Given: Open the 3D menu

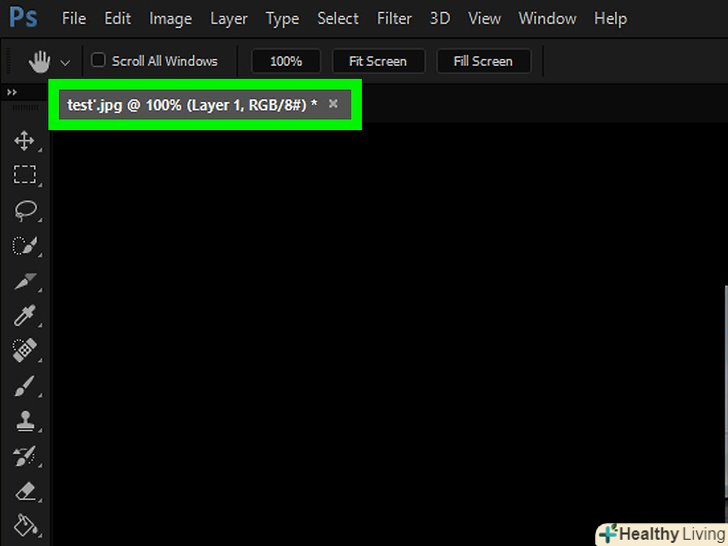Looking at the screenshot, I should (x=440, y=19).
